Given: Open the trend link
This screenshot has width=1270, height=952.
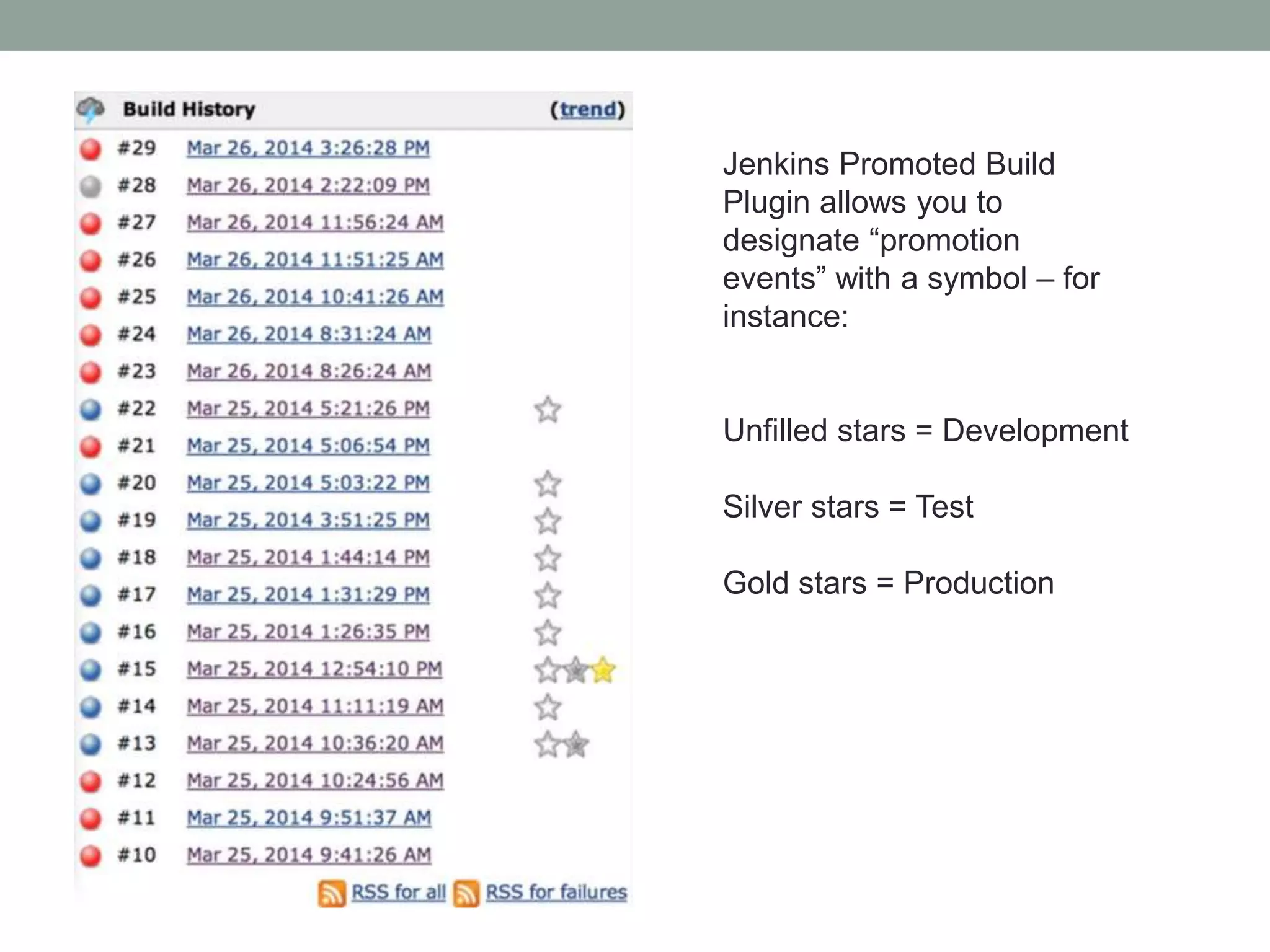Looking at the screenshot, I should tap(588, 110).
